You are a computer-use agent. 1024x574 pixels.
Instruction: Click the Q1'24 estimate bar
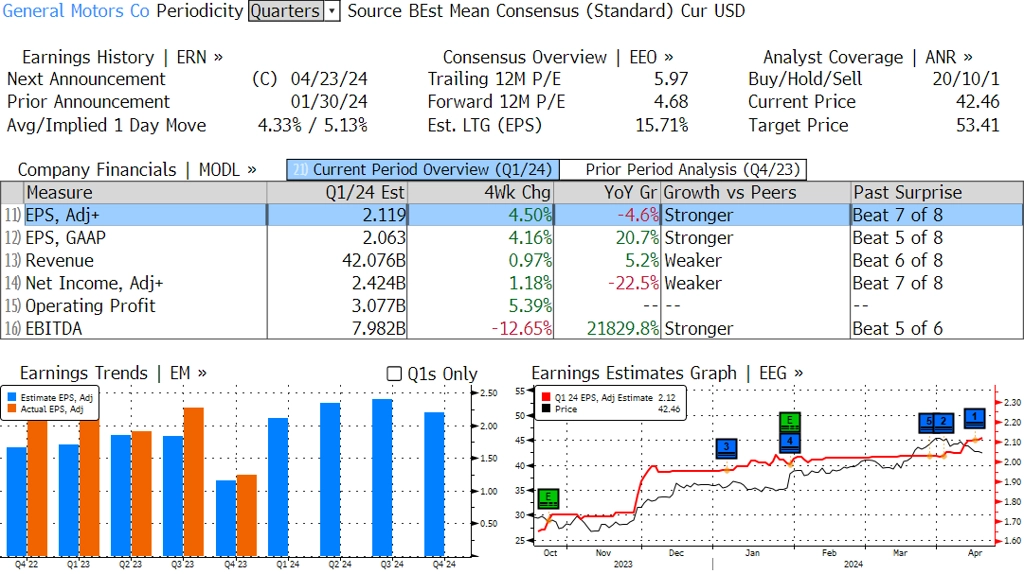[278, 486]
